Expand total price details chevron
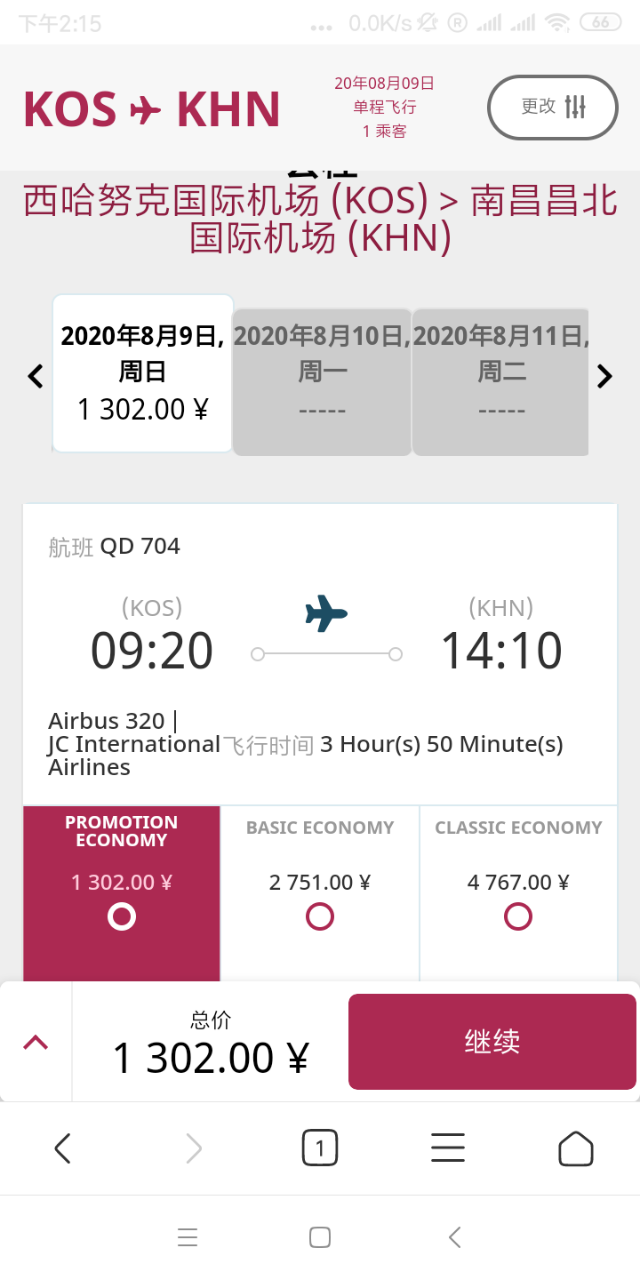 (x=35, y=1042)
